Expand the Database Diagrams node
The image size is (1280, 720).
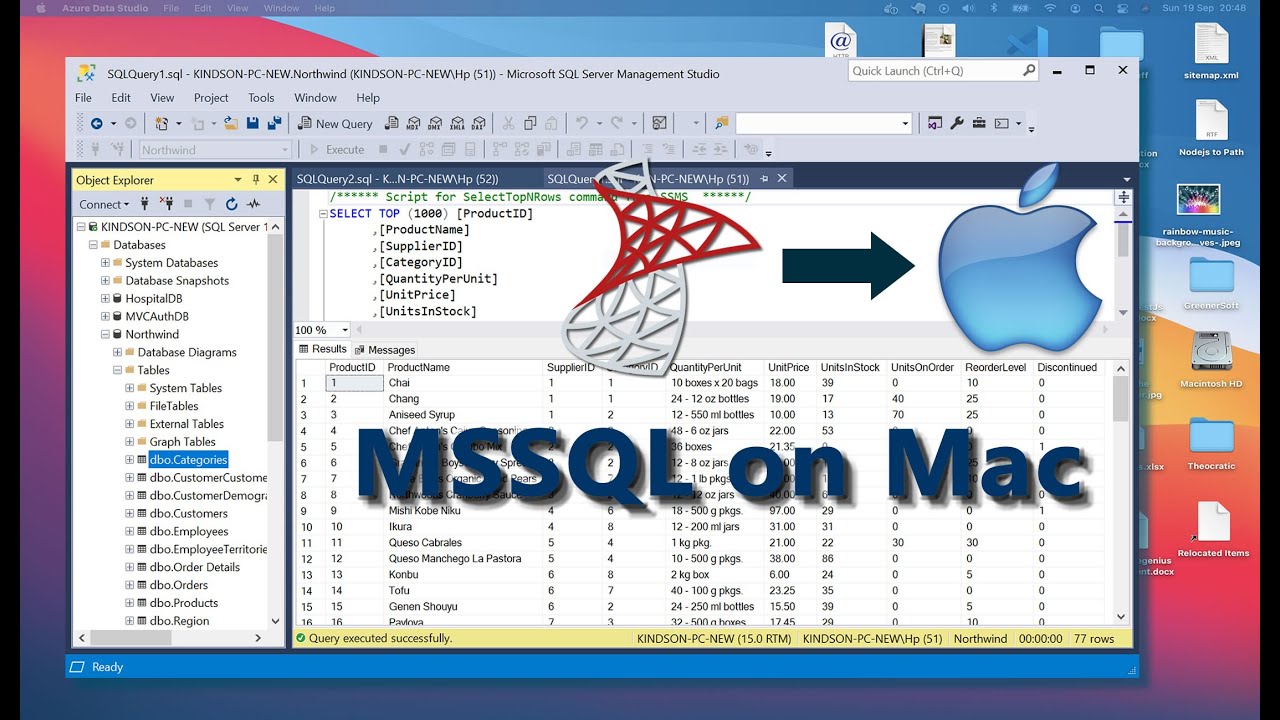pyautogui.click(x=117, y=352)
